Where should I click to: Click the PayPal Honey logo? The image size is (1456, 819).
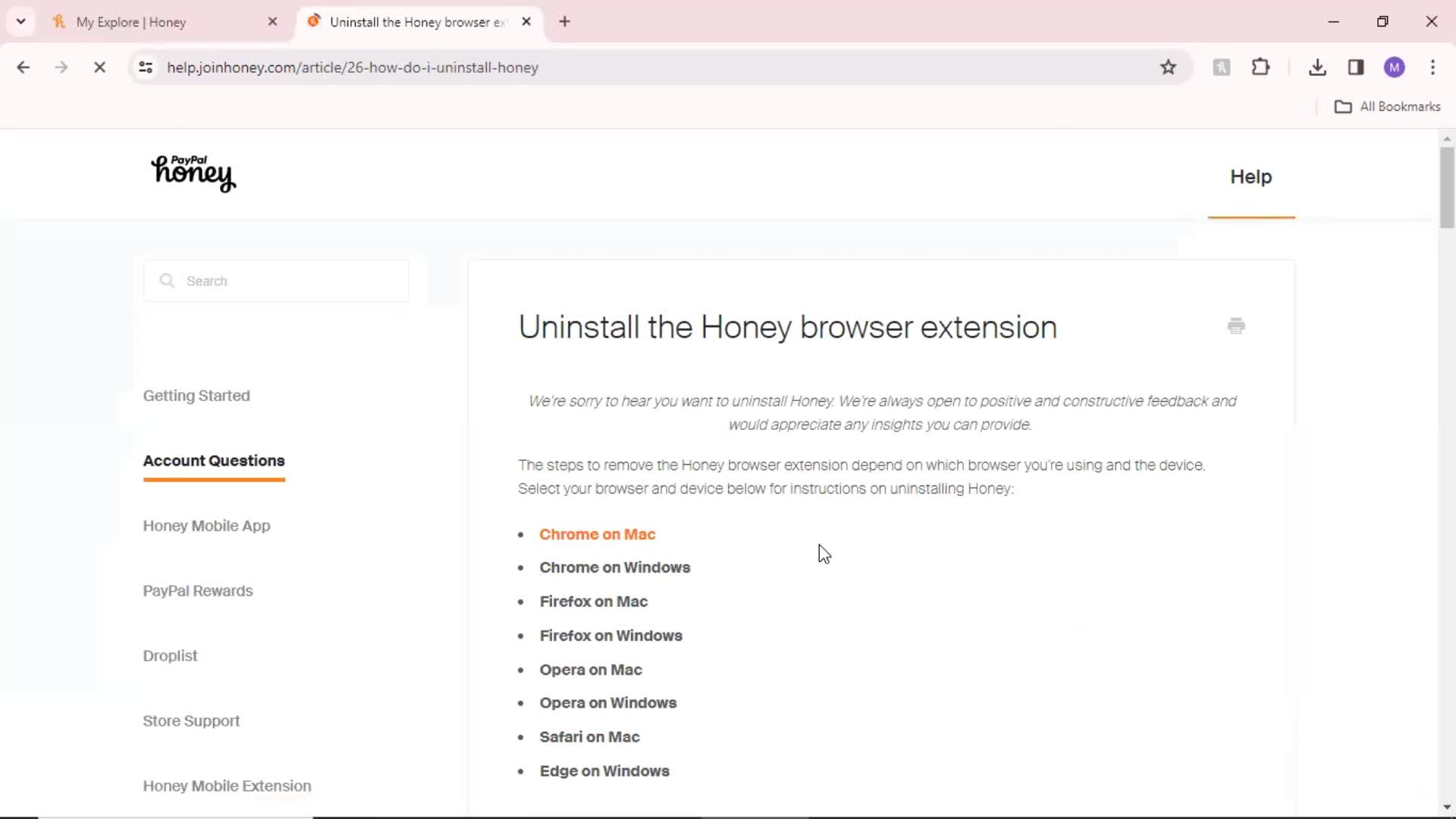pos(193,173)
